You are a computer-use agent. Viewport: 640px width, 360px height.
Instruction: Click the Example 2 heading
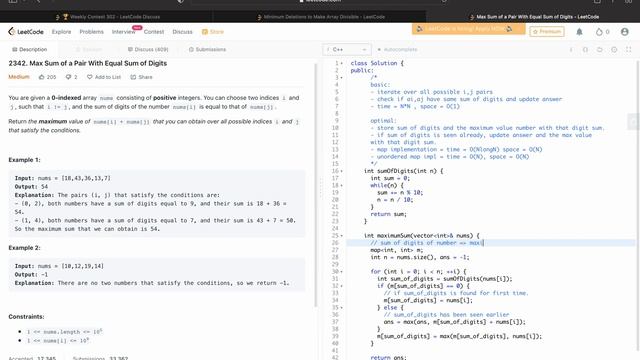tap(24, 248)
